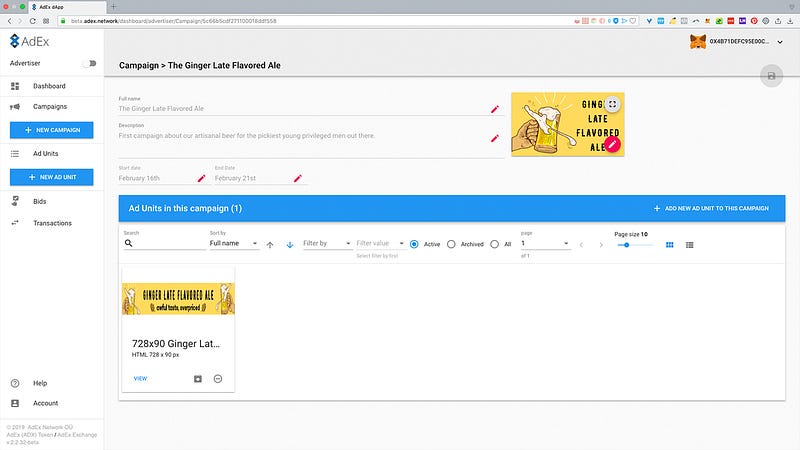
Task: Toggle the Advertiser/Publisher switch
Action: coord(90,63)
